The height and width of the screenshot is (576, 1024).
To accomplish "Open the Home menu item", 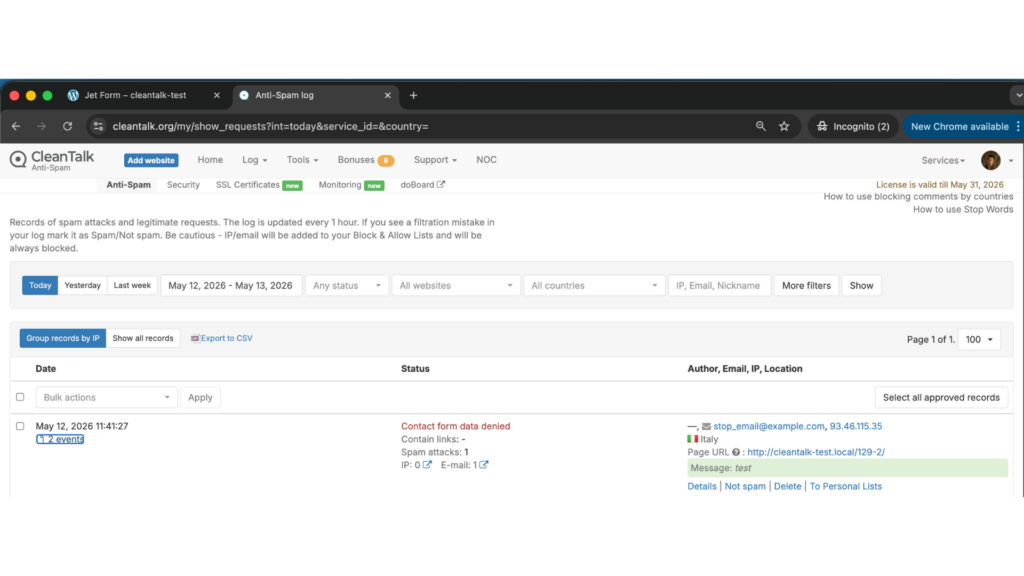I will 210,160.
